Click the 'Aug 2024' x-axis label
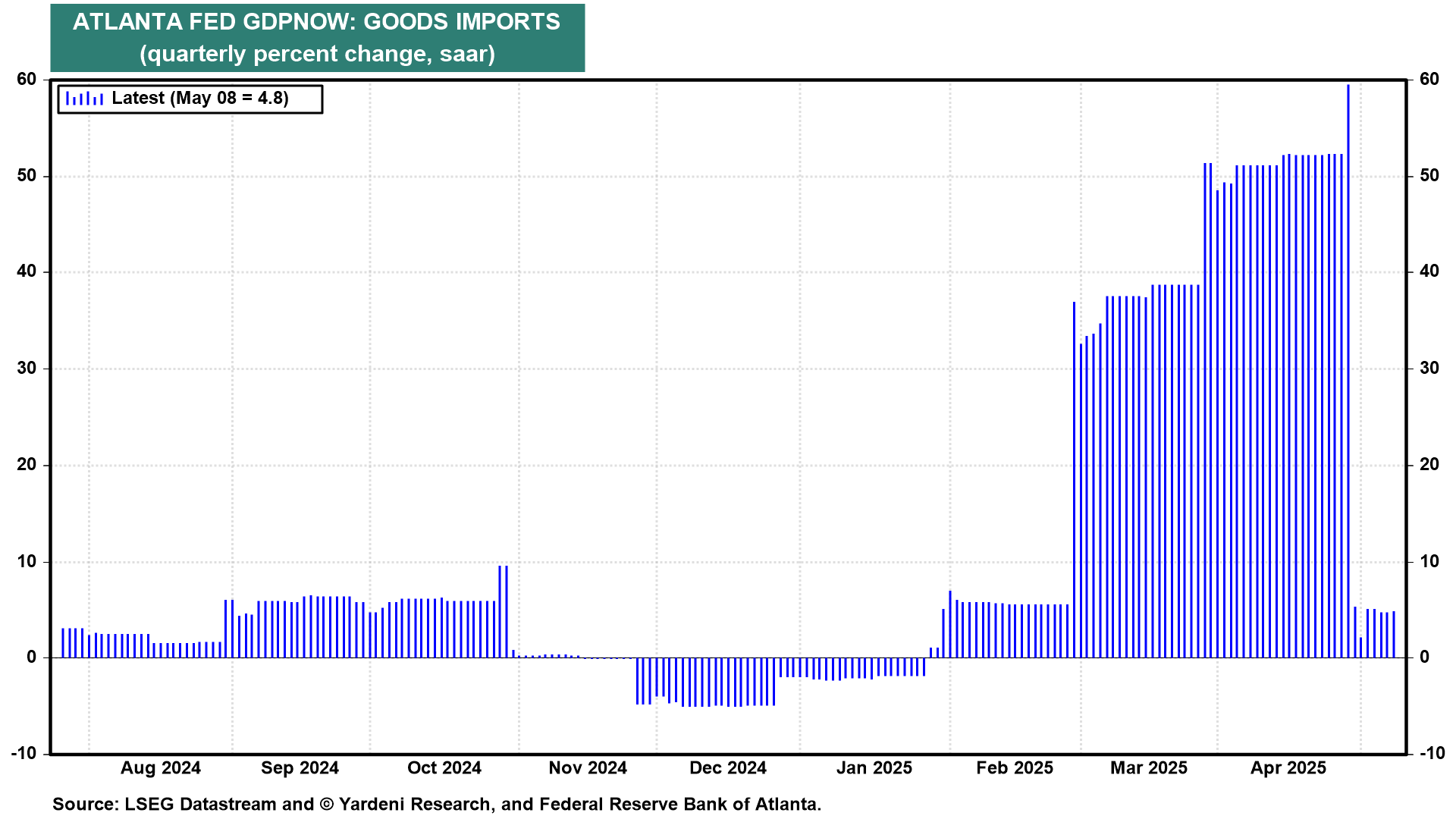The image size is (1456, 819). tap(161, 768)
